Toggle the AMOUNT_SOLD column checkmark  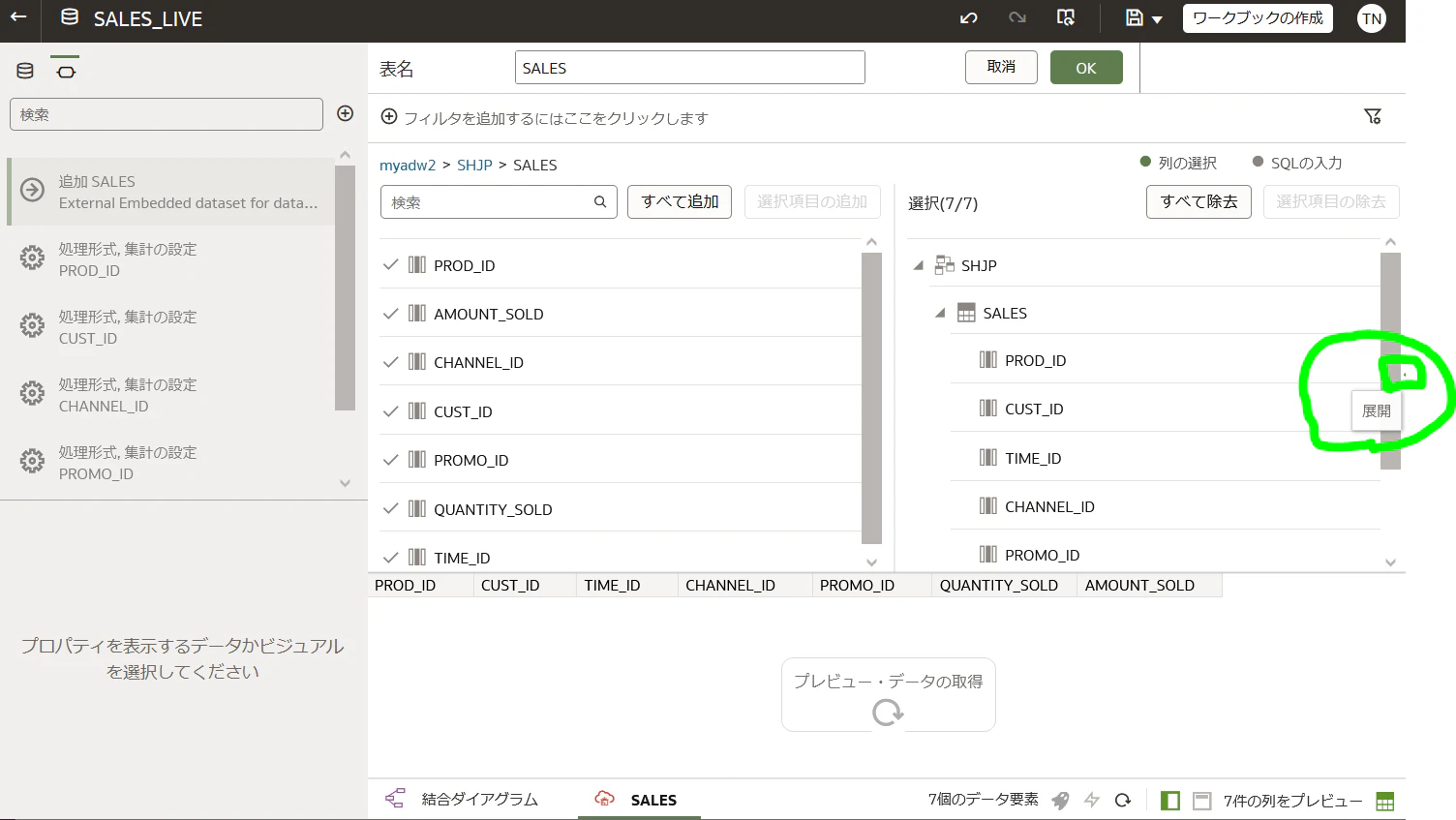[390, 313]
